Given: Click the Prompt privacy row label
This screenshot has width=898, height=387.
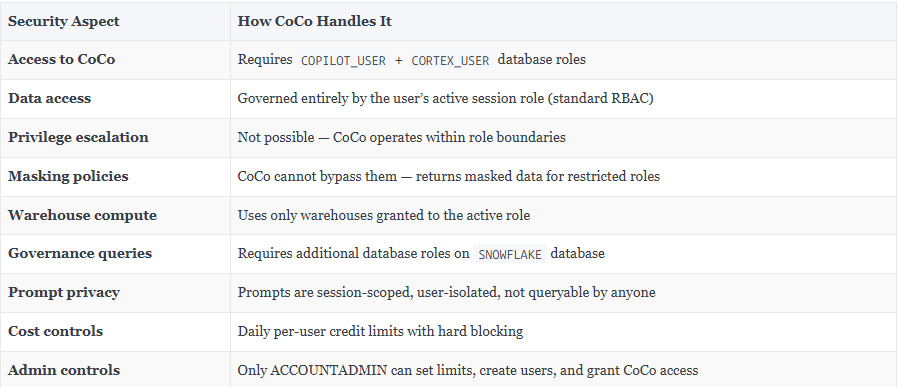Looking at the screenshot, I should [64, 293].
